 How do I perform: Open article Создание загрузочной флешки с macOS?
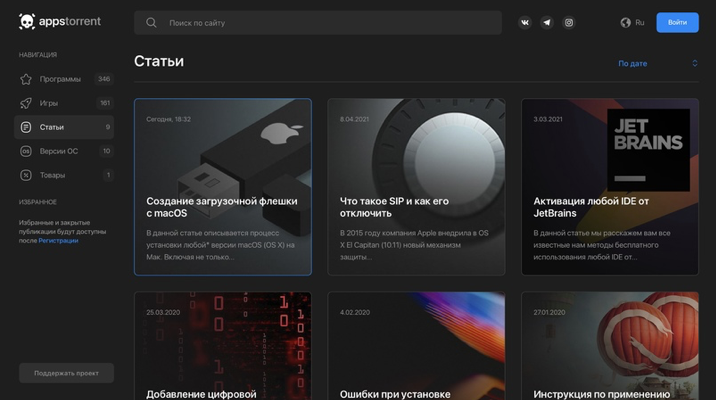point(223,187)
